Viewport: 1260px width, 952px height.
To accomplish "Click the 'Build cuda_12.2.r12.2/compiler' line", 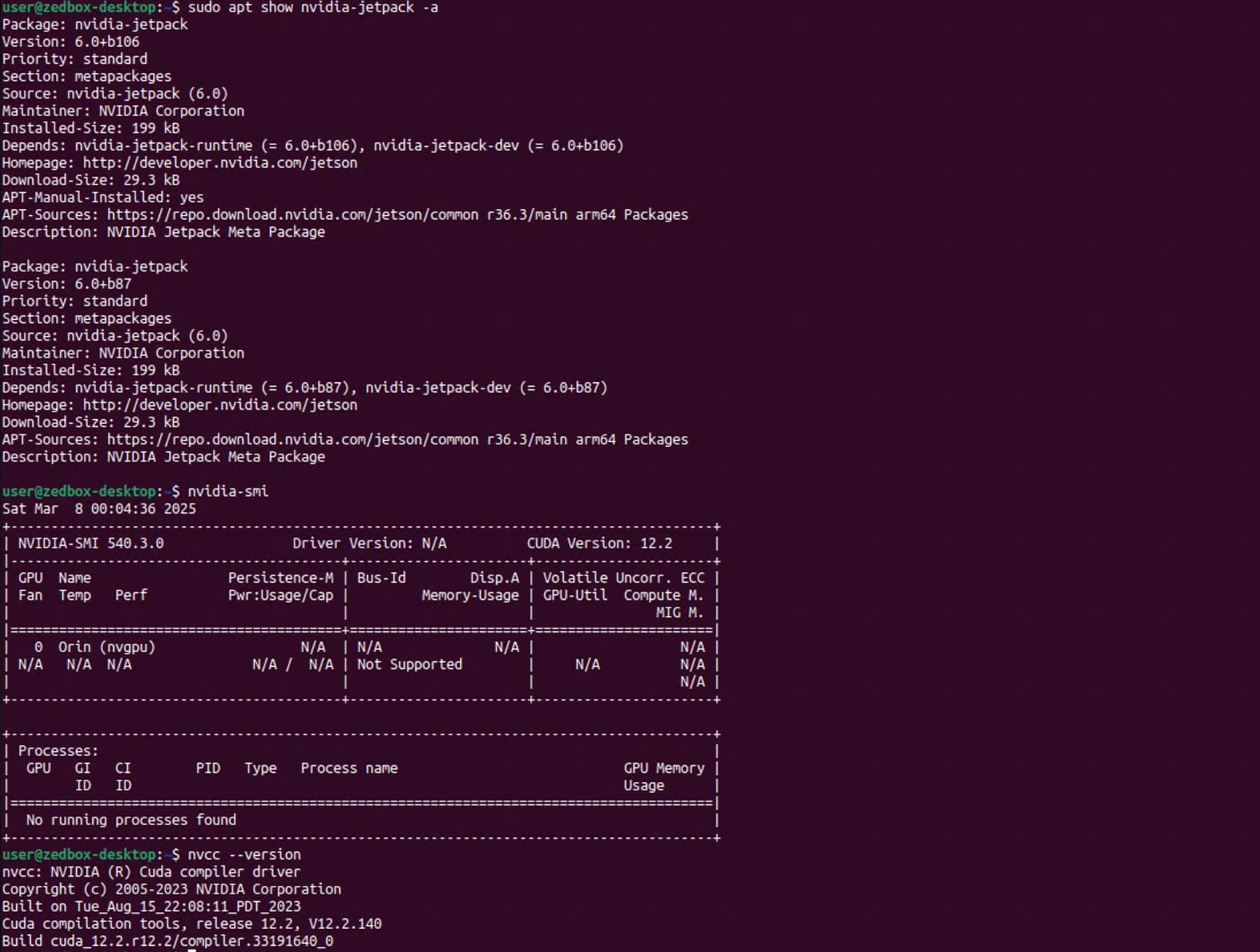I will (x=167, y=941).
